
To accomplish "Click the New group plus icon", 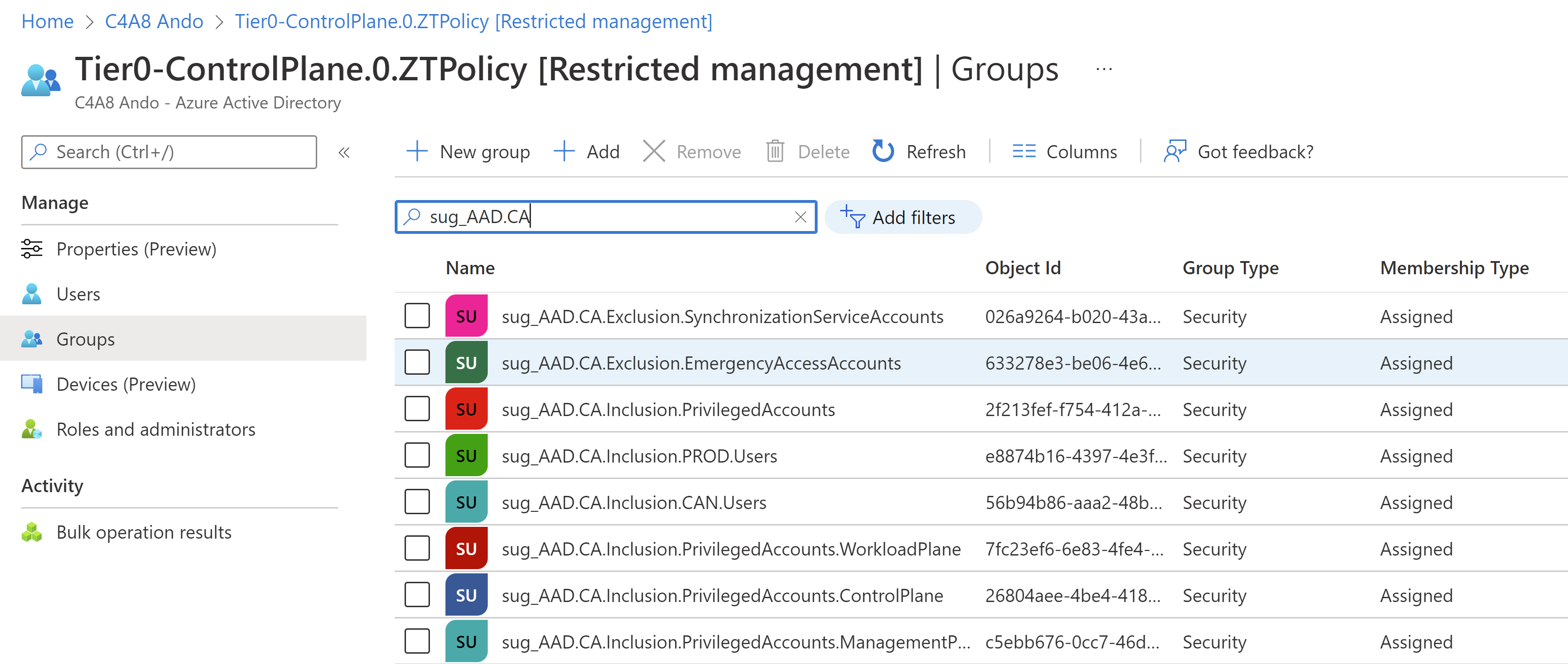I will [417, 151].
